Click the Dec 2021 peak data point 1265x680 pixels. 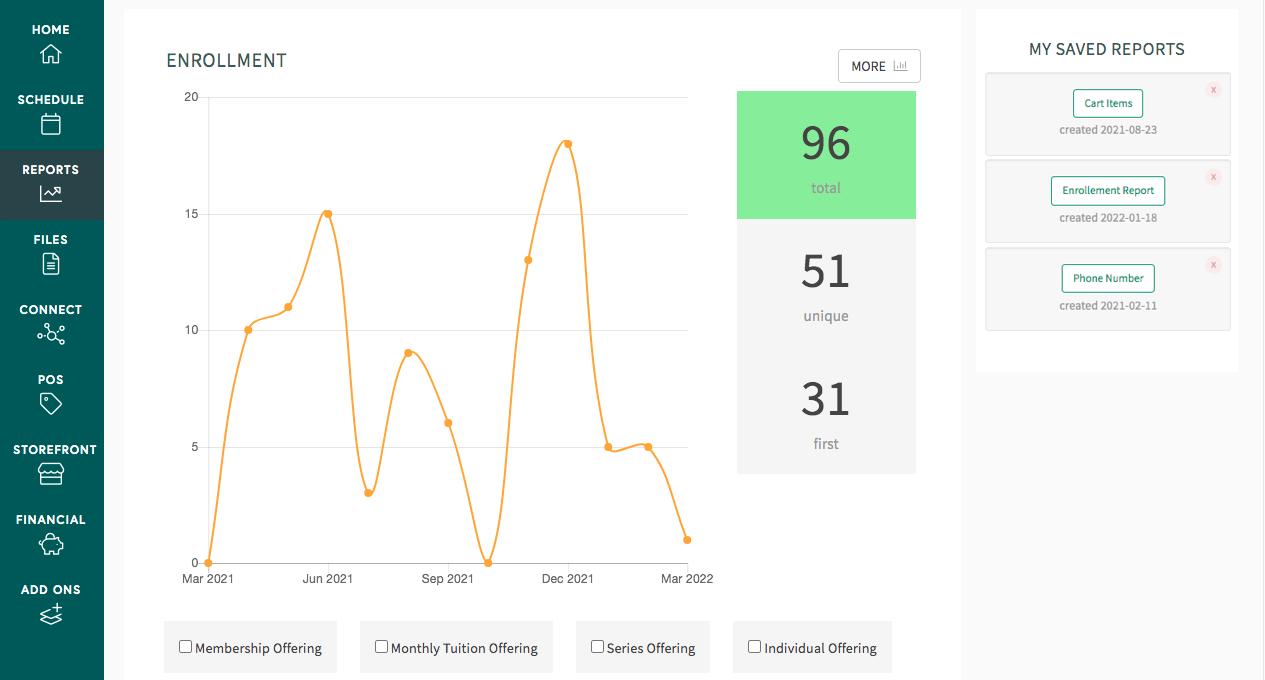click(568, 144)
